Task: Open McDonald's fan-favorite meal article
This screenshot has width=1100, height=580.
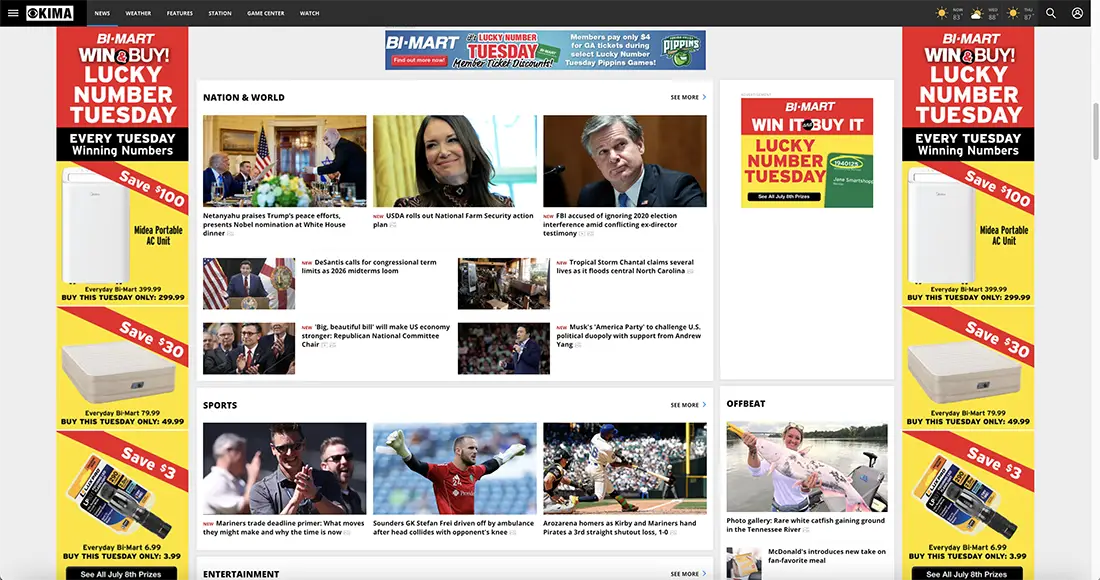Action: [x=826, y=555]
